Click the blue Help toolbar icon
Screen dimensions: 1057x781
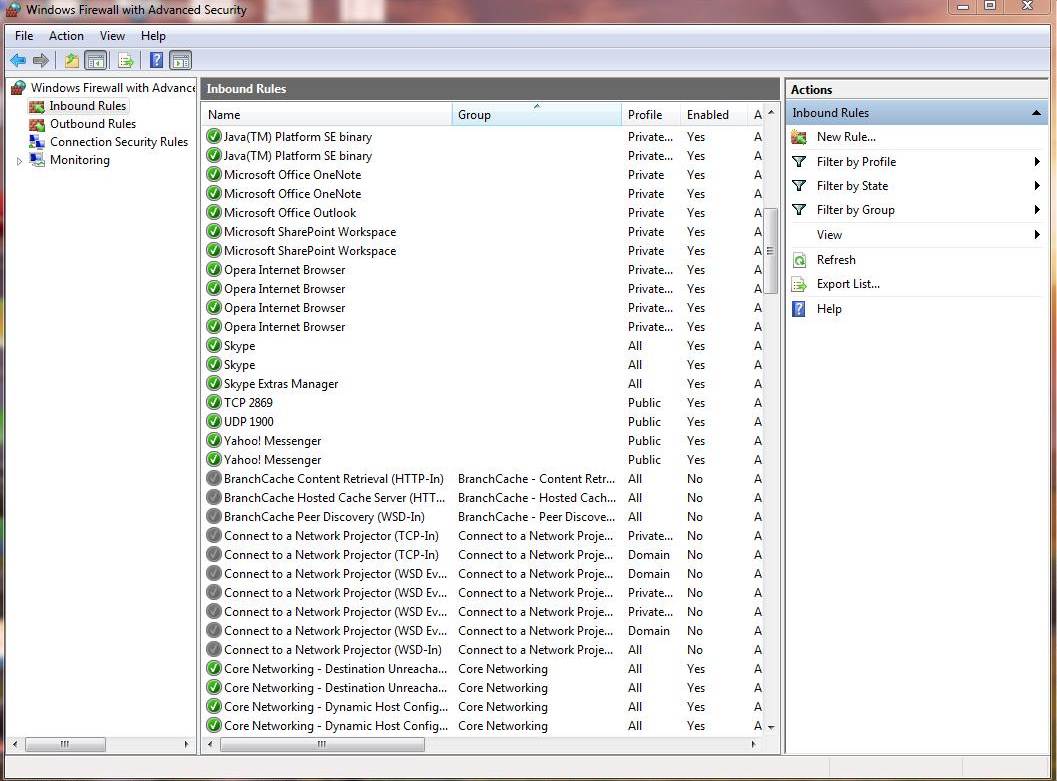[x=156, y=61]
